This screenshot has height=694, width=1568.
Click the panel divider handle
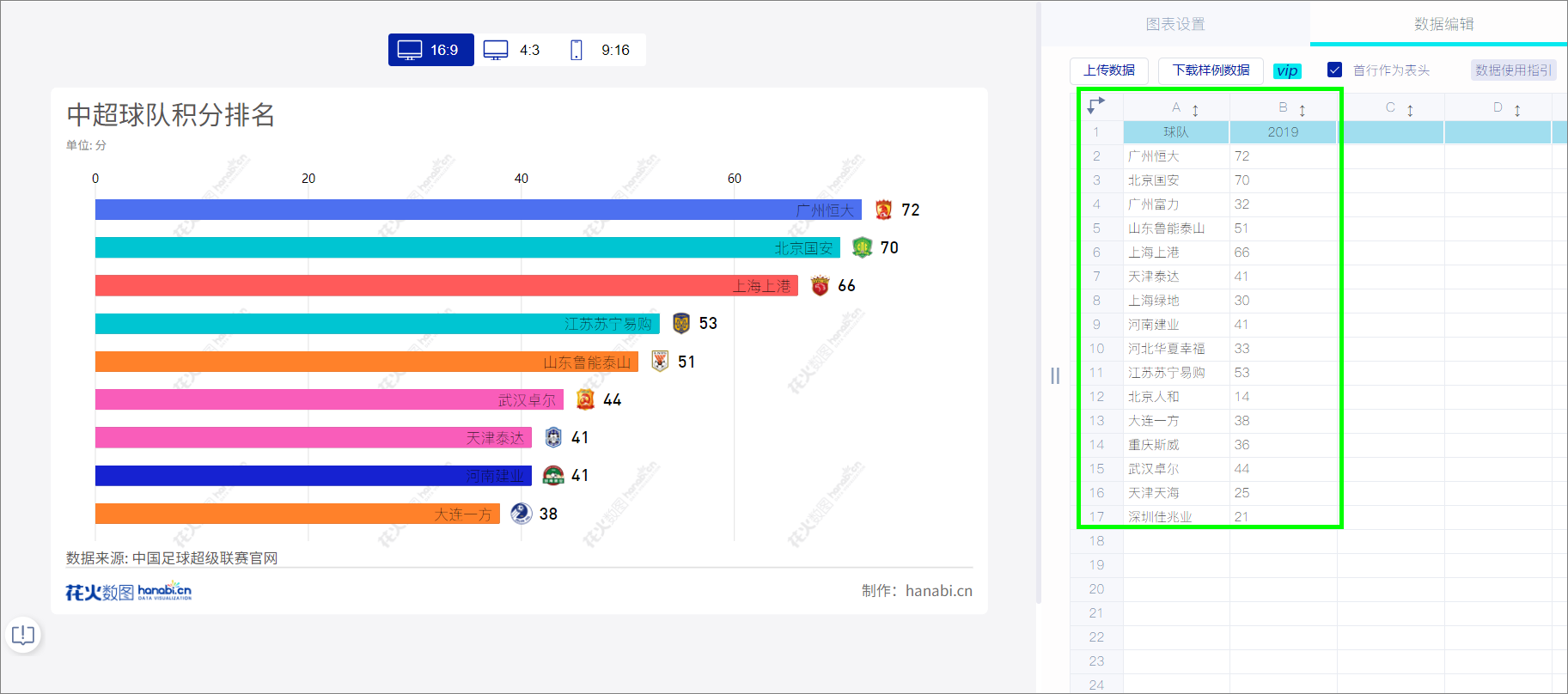coord(1055,375)
